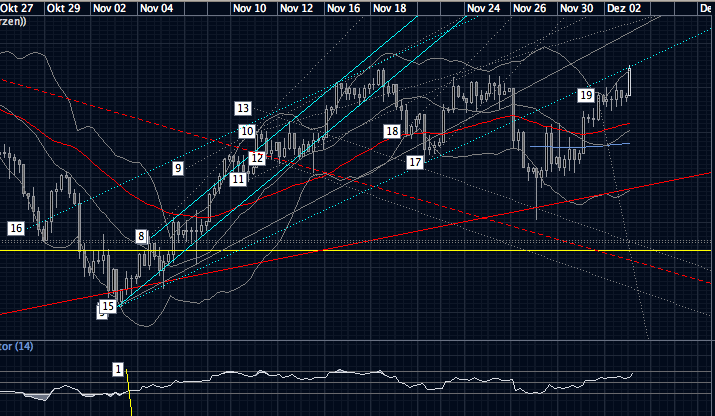Select the Nov 04 axis date
This screenshot has height=416, width=715.
click(x=156, y=8)
